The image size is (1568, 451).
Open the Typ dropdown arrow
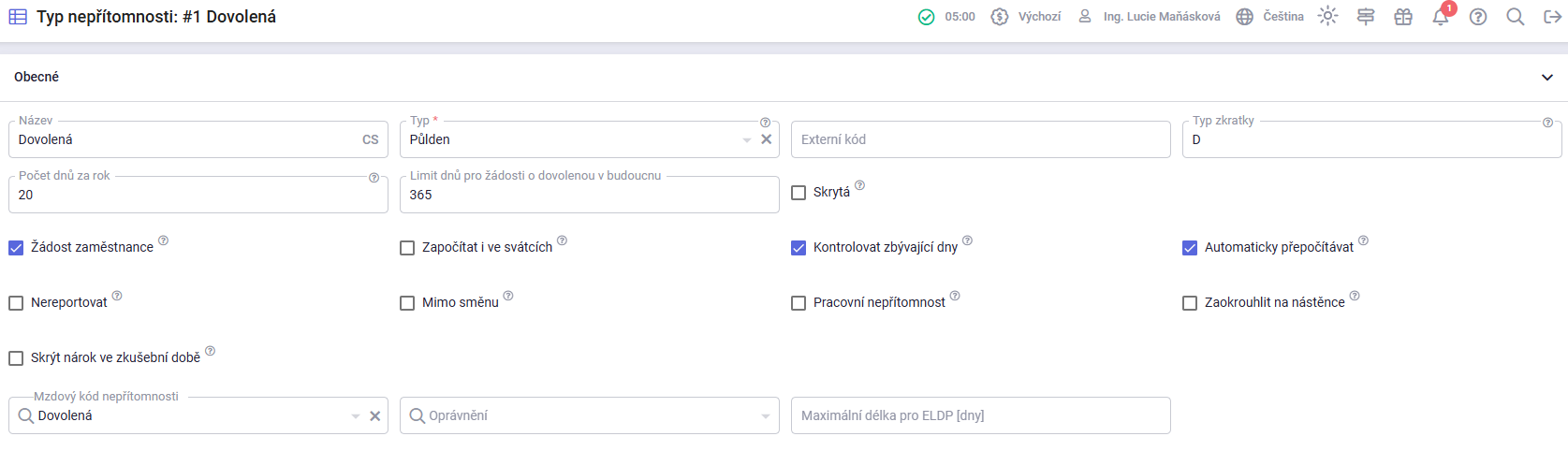pyautogui.click(x=747, y=140)
